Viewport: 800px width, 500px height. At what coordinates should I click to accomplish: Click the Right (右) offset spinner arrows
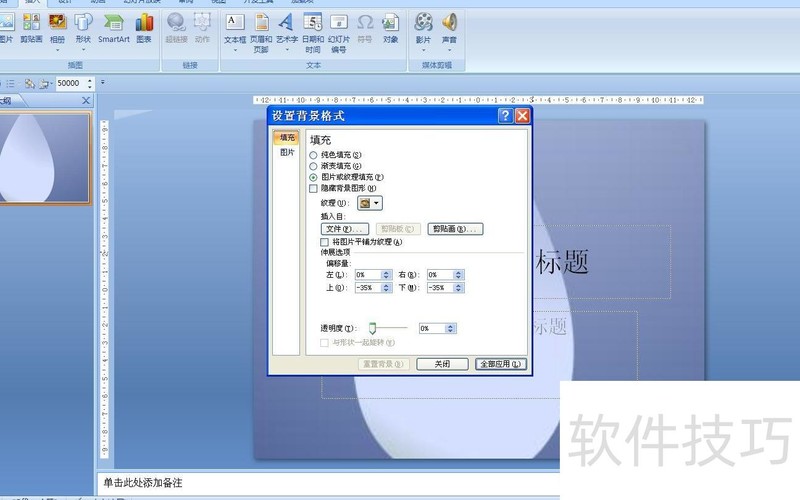(x=458, y=274)
